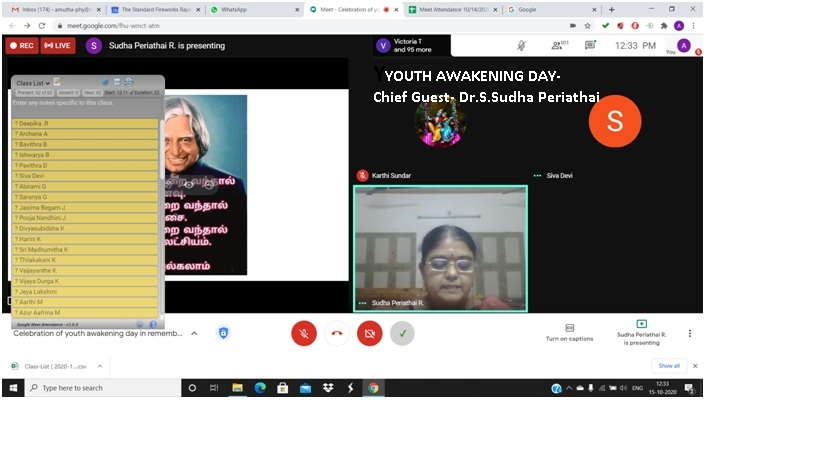Open the Class List dropdown
This screenshot has width=819, height=460.
pos(33,83)
